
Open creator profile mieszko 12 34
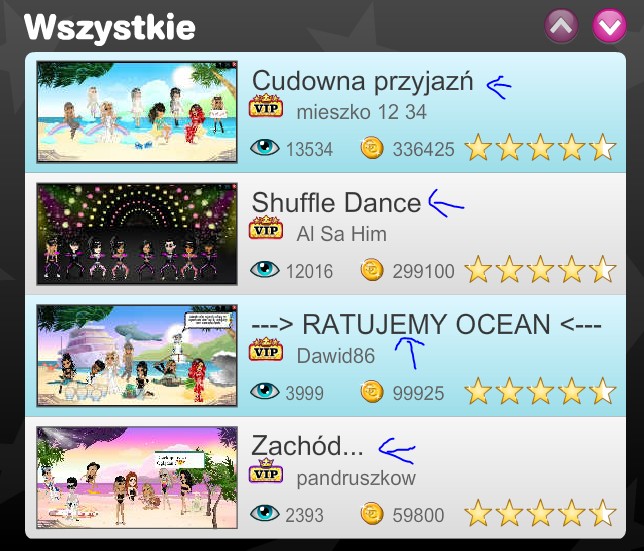pyautogui.click(x=361, y=112)
